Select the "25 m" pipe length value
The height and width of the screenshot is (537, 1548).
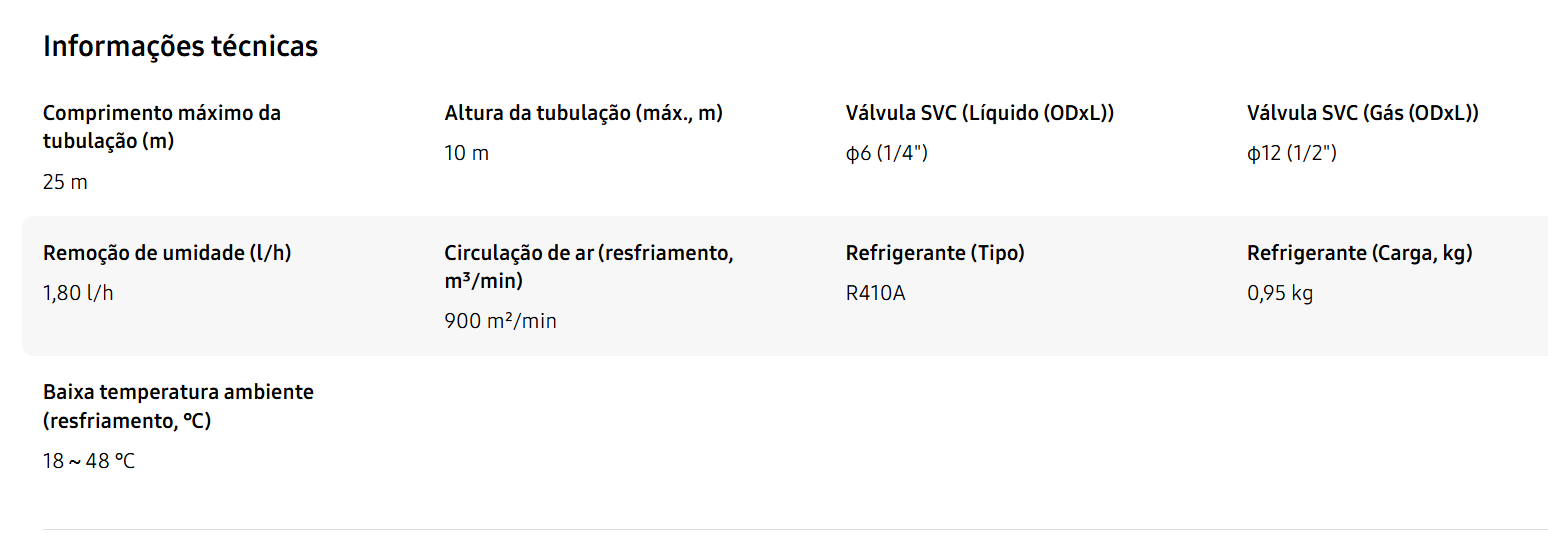[x=65, y=182]
